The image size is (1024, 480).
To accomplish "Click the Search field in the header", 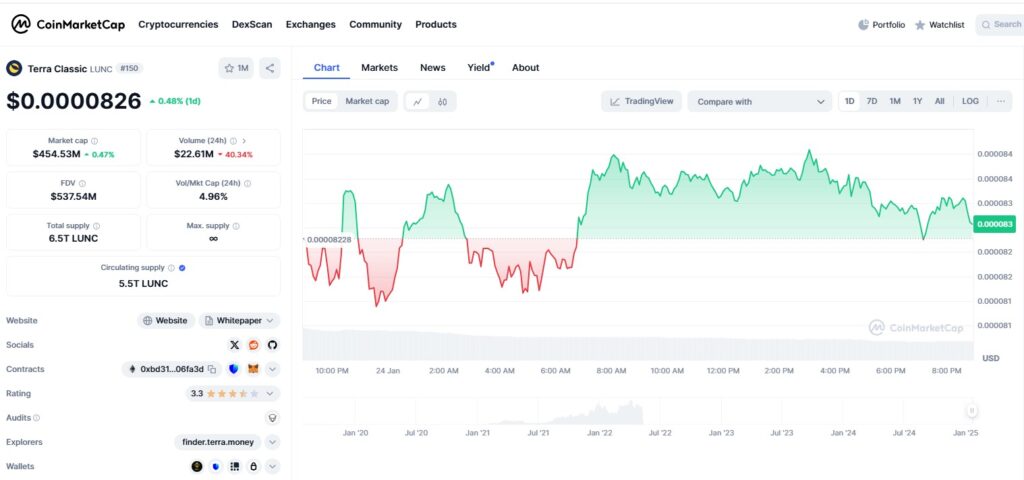I will coord(1000,24).
